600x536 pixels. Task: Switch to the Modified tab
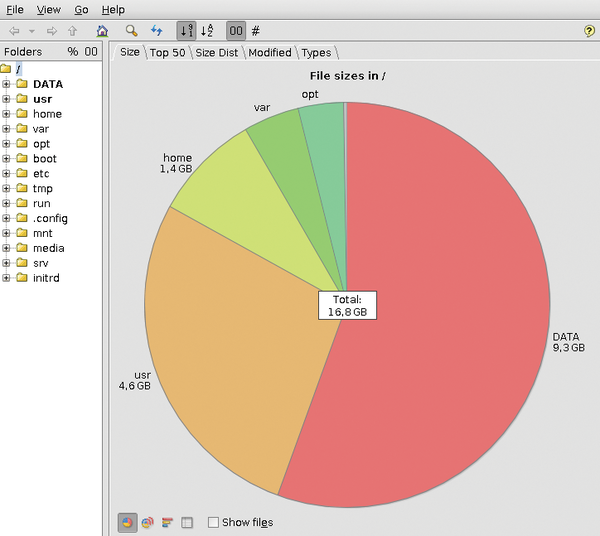coord(270,52)
